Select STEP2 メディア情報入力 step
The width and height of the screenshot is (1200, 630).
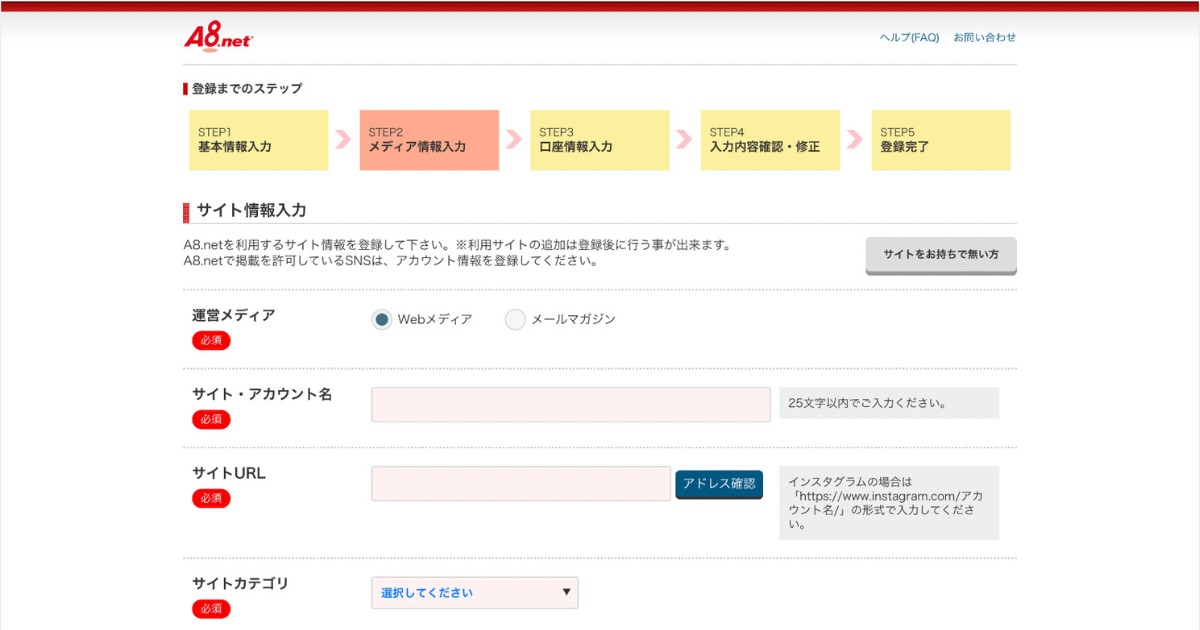(x=429, y=140)
